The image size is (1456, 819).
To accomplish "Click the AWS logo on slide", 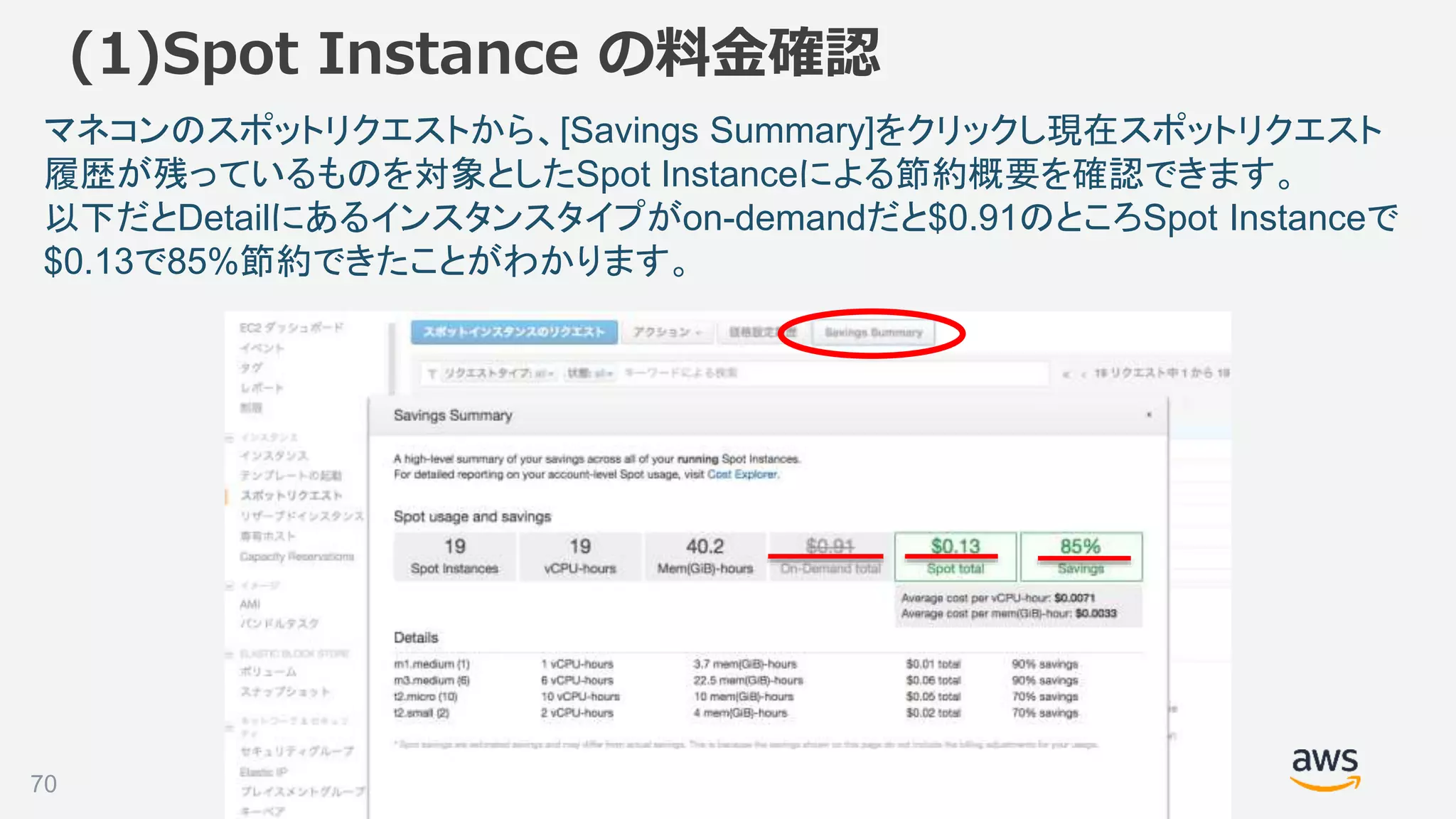I will [1325, 769].
